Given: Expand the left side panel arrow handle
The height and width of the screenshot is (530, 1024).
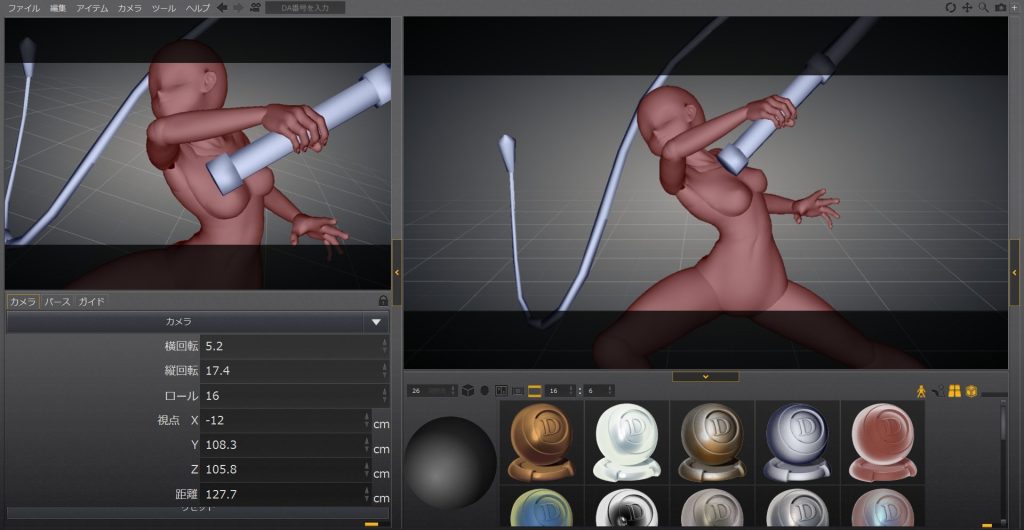Looking at the screenshot, I should click(397, 272).
